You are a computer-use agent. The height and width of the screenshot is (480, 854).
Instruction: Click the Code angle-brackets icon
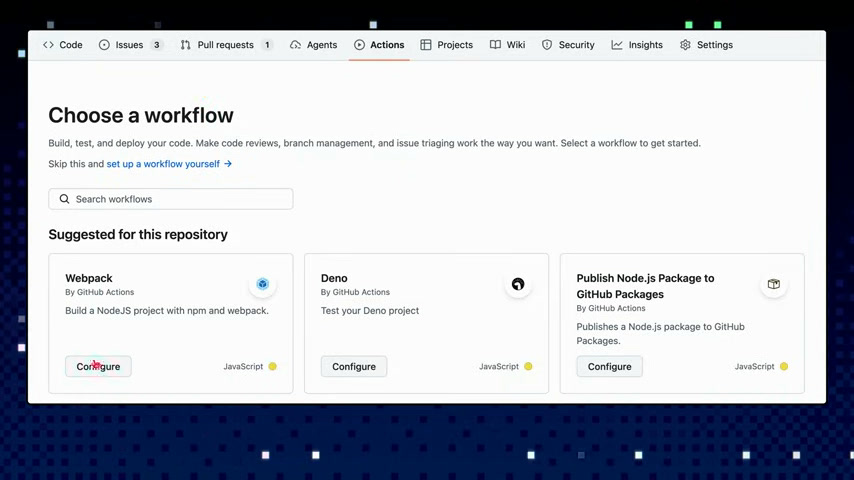[48, 45]
